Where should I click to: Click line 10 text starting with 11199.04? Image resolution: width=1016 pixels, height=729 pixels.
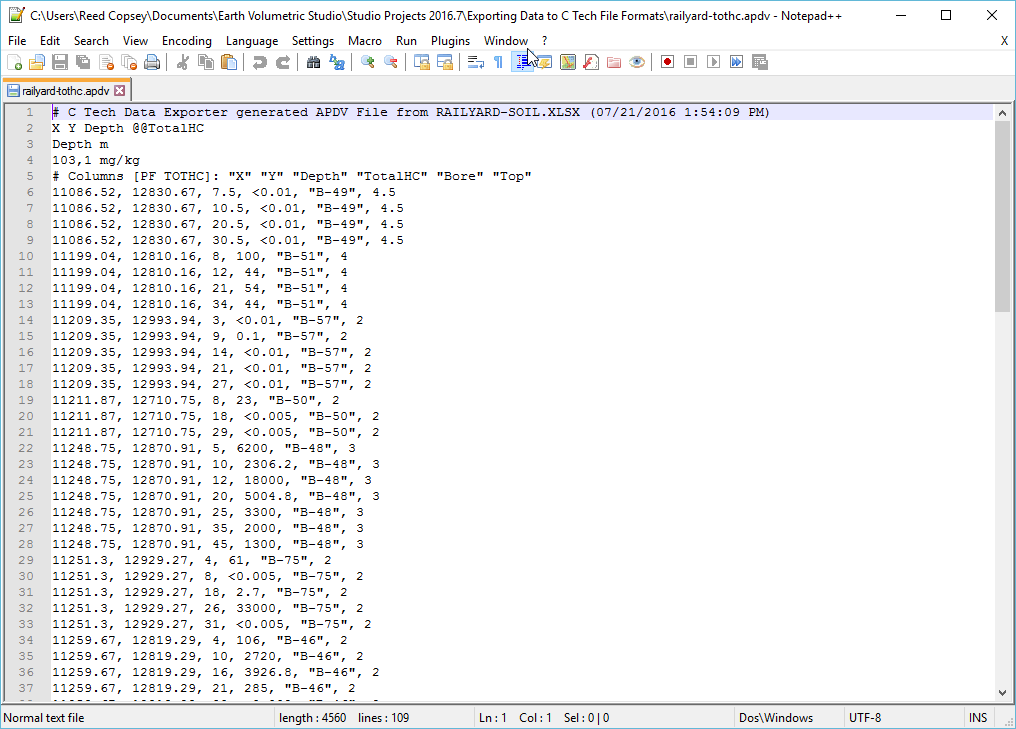[200, 256]
